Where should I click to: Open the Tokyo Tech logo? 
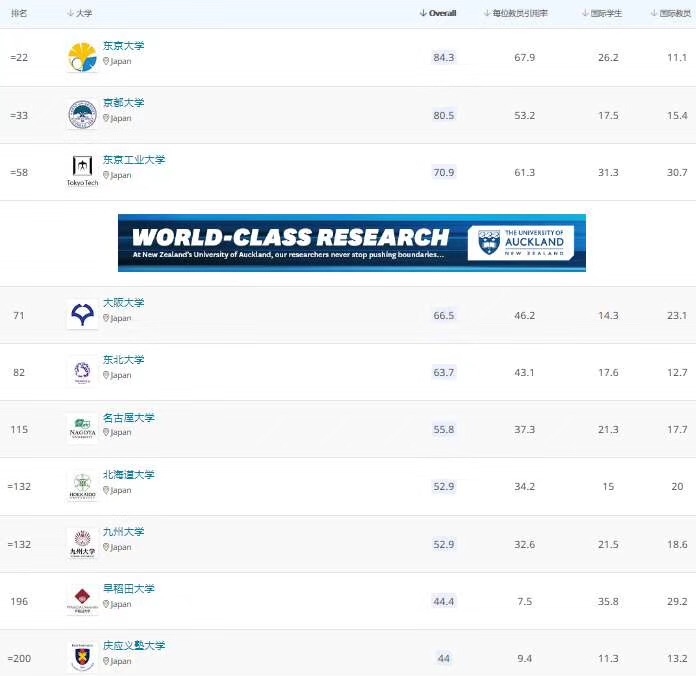point(82,171)
